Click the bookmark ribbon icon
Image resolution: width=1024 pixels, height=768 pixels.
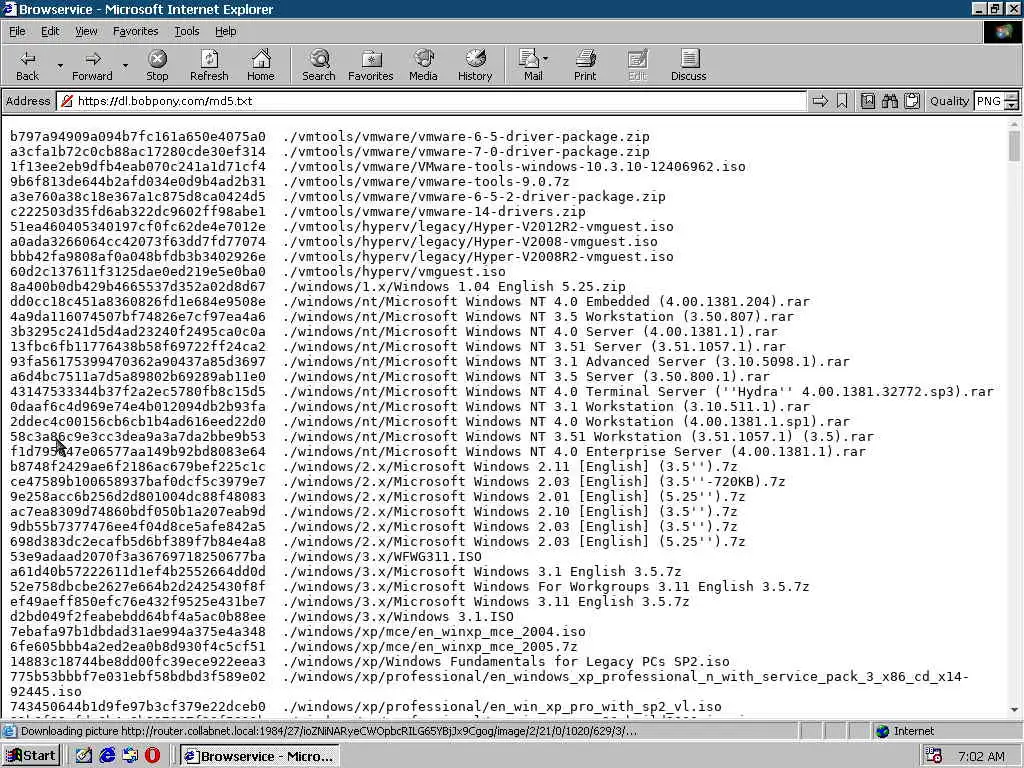point(842,101)
